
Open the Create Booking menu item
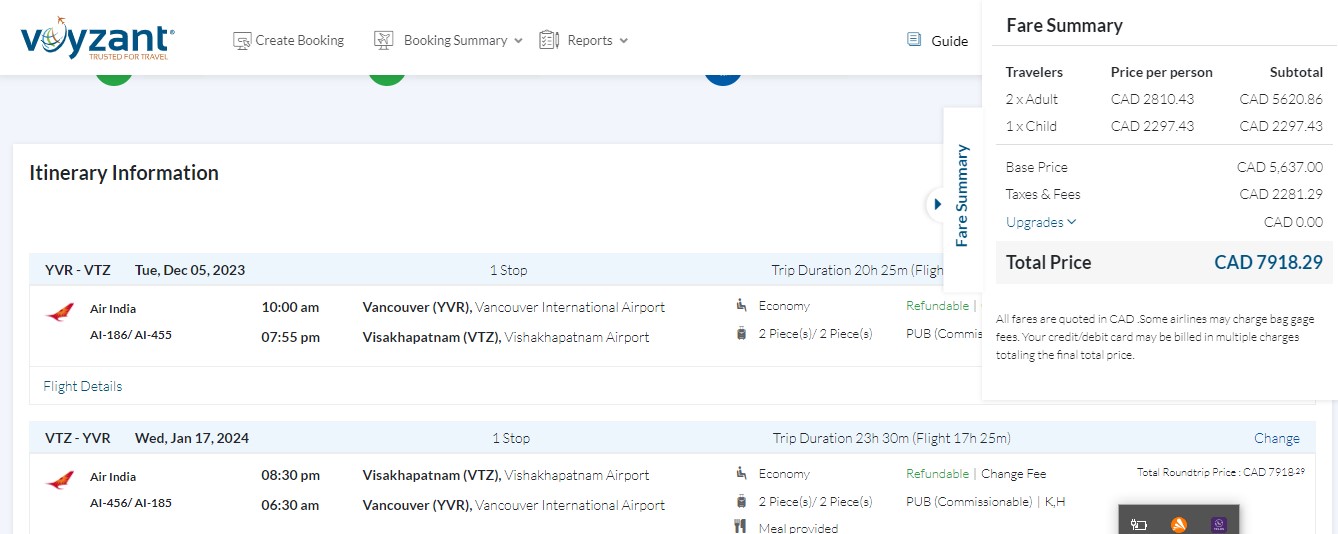[x=299, y=41]
